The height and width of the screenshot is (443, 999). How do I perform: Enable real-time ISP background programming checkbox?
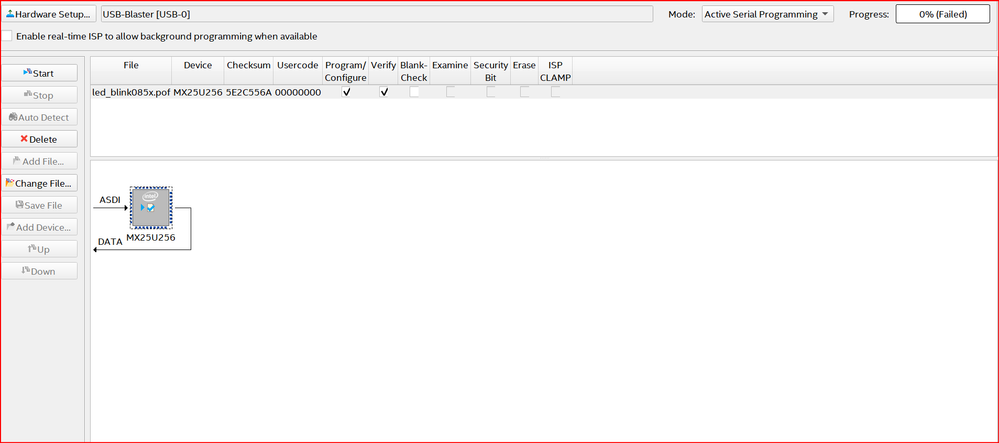tap(6, 36)
